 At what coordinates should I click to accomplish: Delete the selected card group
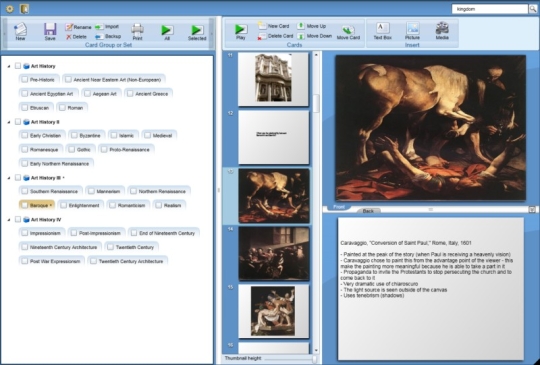point(76,36)
